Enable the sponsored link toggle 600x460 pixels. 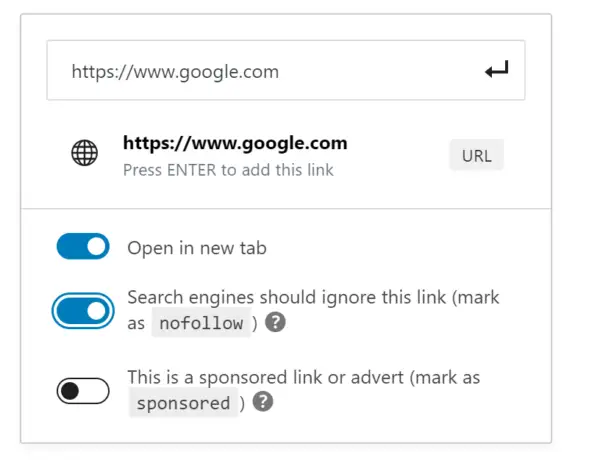83,391
